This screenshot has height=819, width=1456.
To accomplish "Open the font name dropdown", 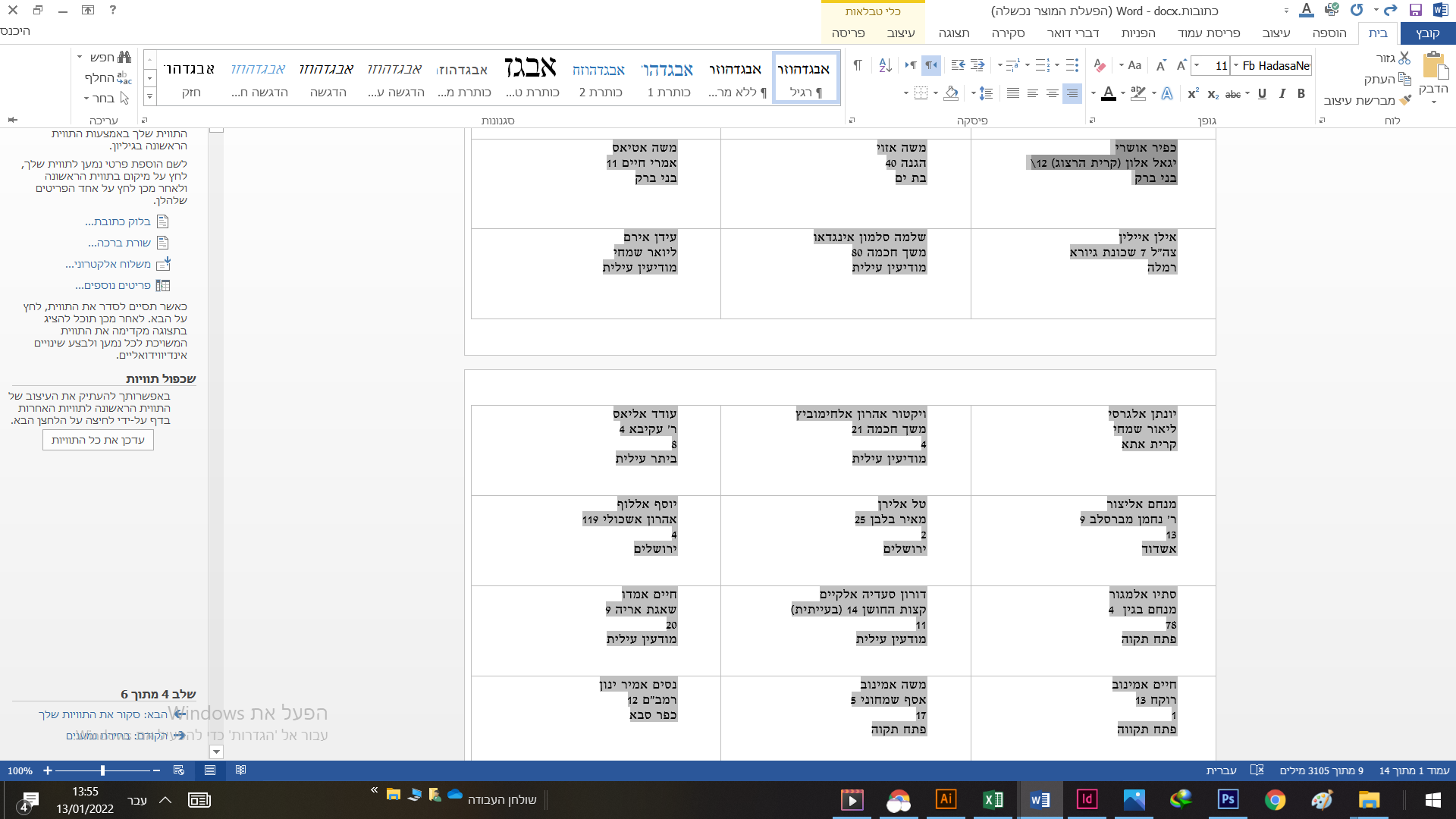I will (1236, 66).
